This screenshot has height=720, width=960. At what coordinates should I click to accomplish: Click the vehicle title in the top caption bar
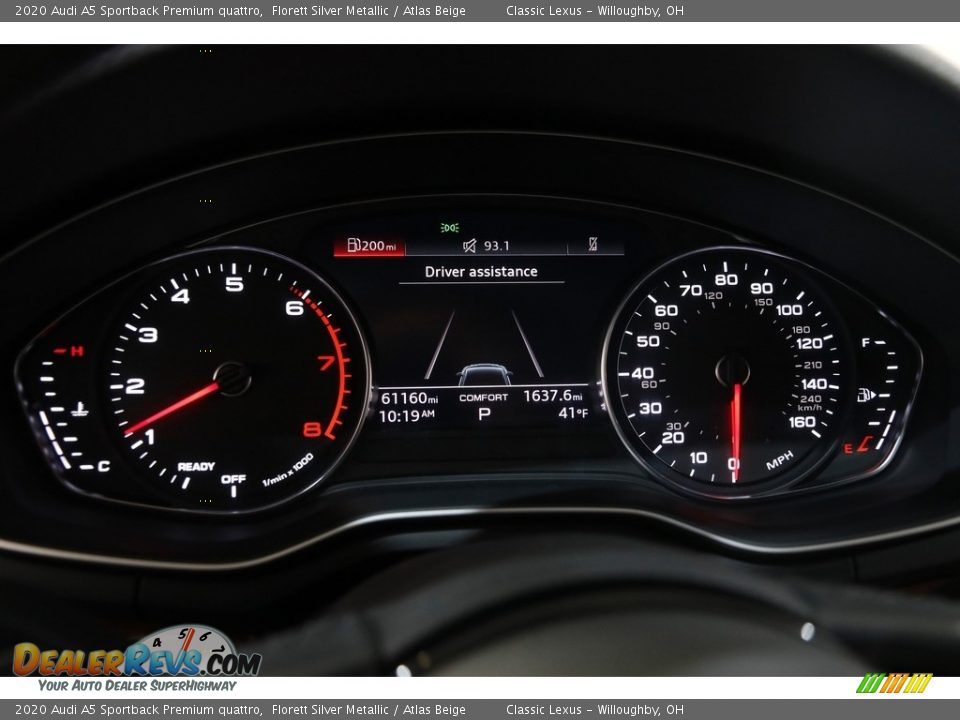(138, 10)
